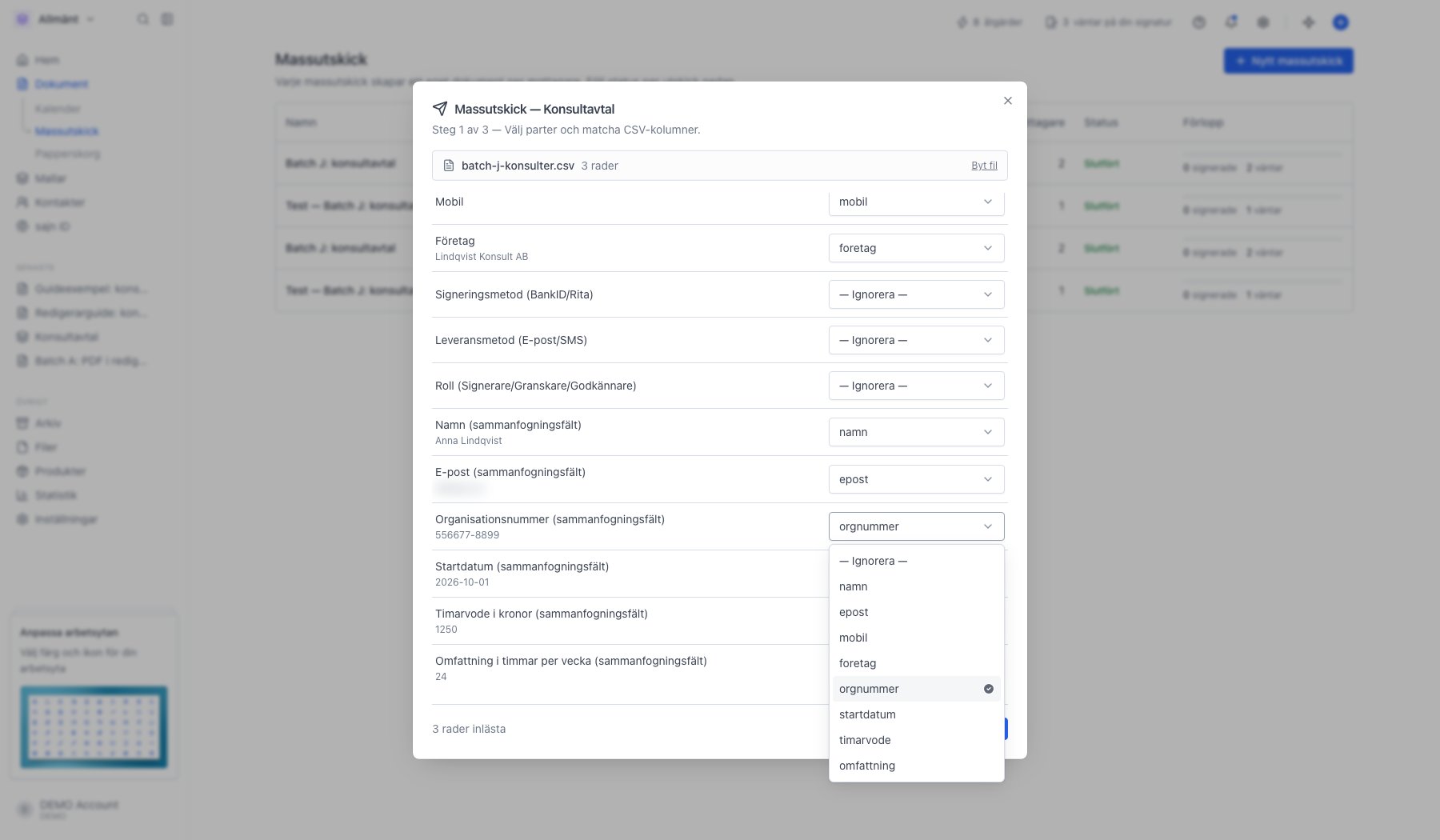Viewport: 1440px width, 840px height.
Task: Choose 'foretag' option in the open list
Action: click(916, 663)
